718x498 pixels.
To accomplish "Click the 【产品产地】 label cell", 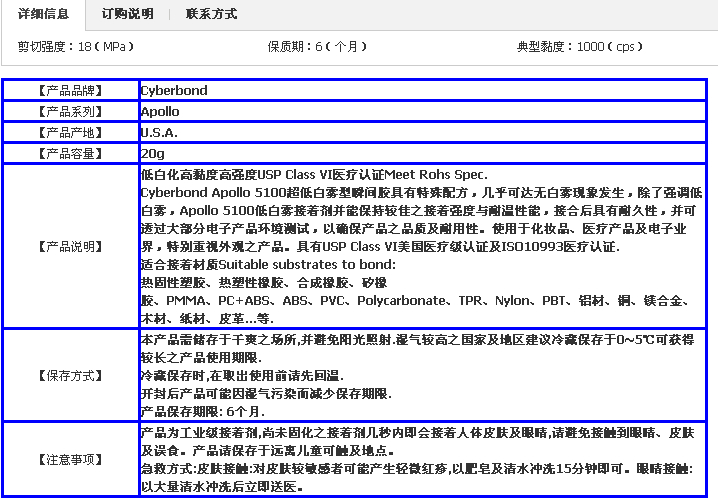I will click(71, 133).
